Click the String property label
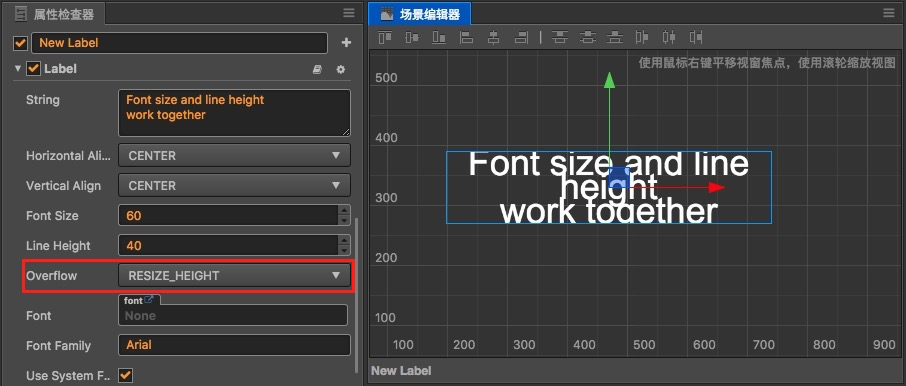The image size is (906, 386). [x=43, y=99]
